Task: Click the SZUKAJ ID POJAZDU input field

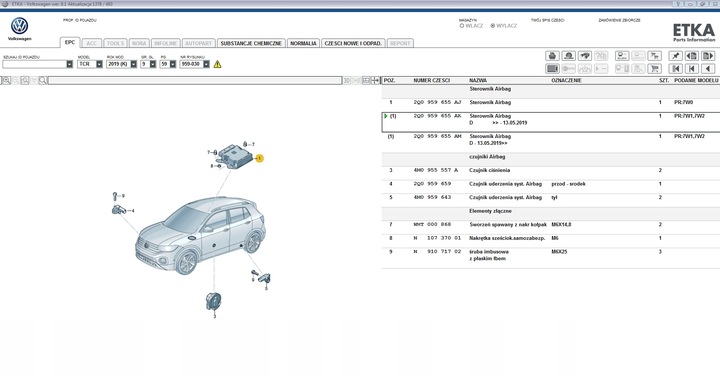Action: pos(34,64)
